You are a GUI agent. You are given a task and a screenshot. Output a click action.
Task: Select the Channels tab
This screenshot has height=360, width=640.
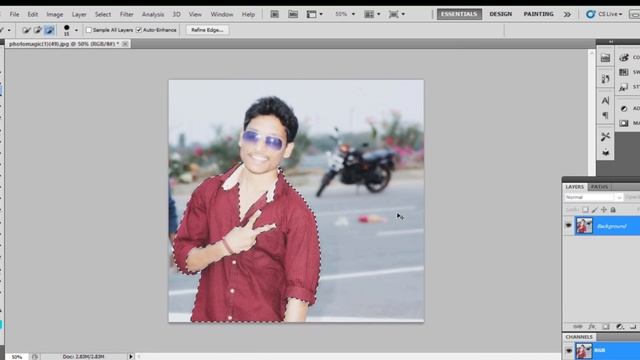pyautogui.click(x=579, y=337)
